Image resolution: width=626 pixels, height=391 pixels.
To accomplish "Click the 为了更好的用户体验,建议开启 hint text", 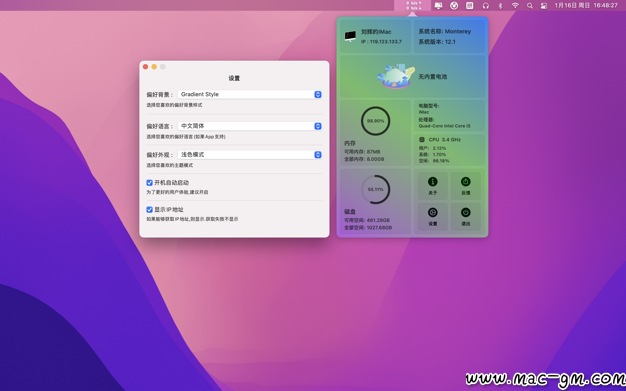I will tap(177, 192).
